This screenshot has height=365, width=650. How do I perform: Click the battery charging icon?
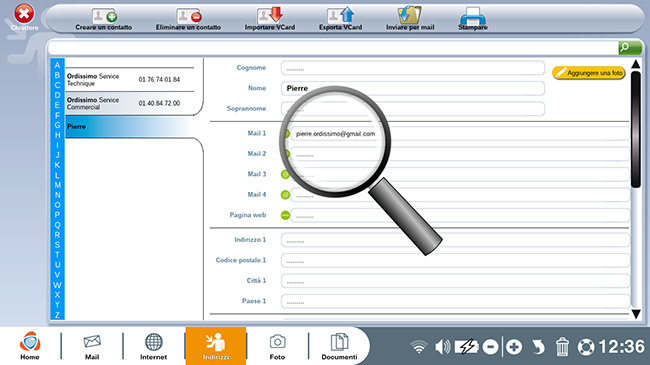(467, 347)
